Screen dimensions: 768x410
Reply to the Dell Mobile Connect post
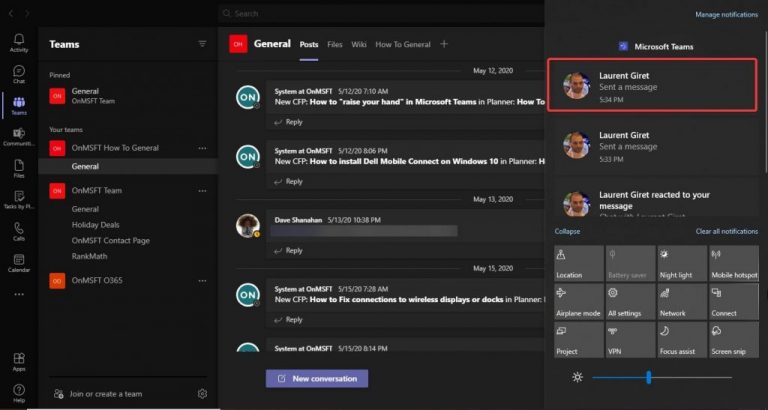[x=288, y=182]
